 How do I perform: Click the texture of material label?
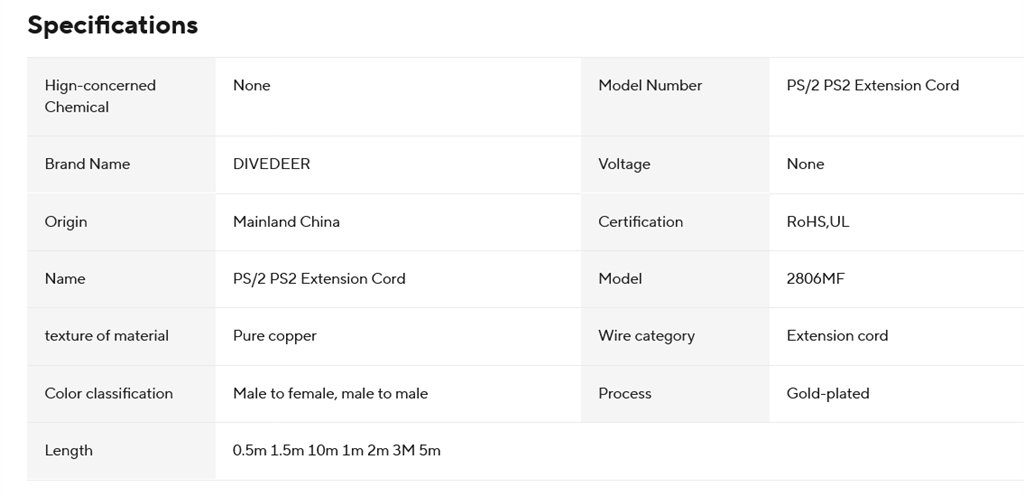pos(106,336)
